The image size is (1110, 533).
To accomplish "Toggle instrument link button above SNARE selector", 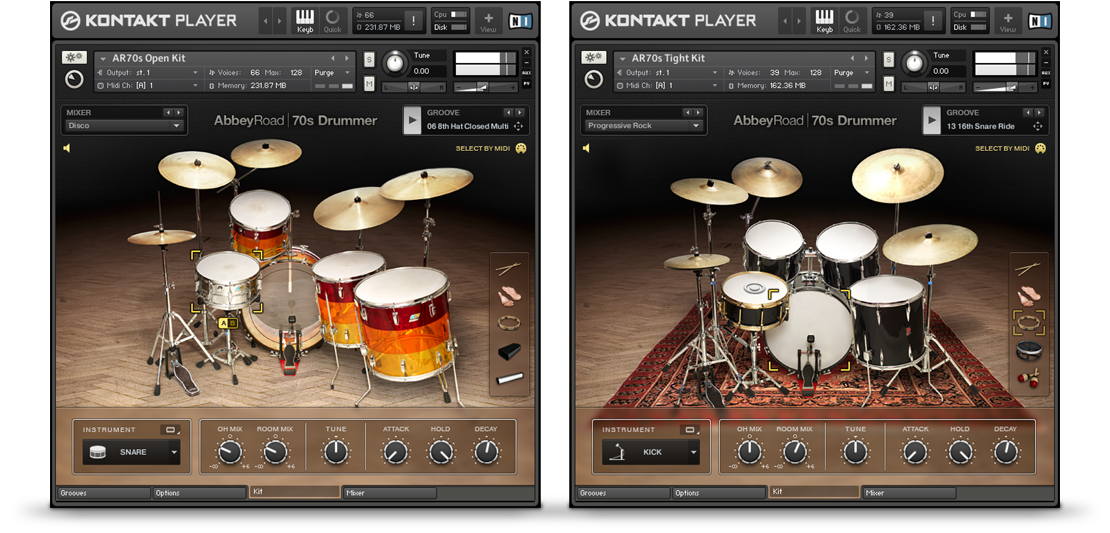I will pos(170,430).
